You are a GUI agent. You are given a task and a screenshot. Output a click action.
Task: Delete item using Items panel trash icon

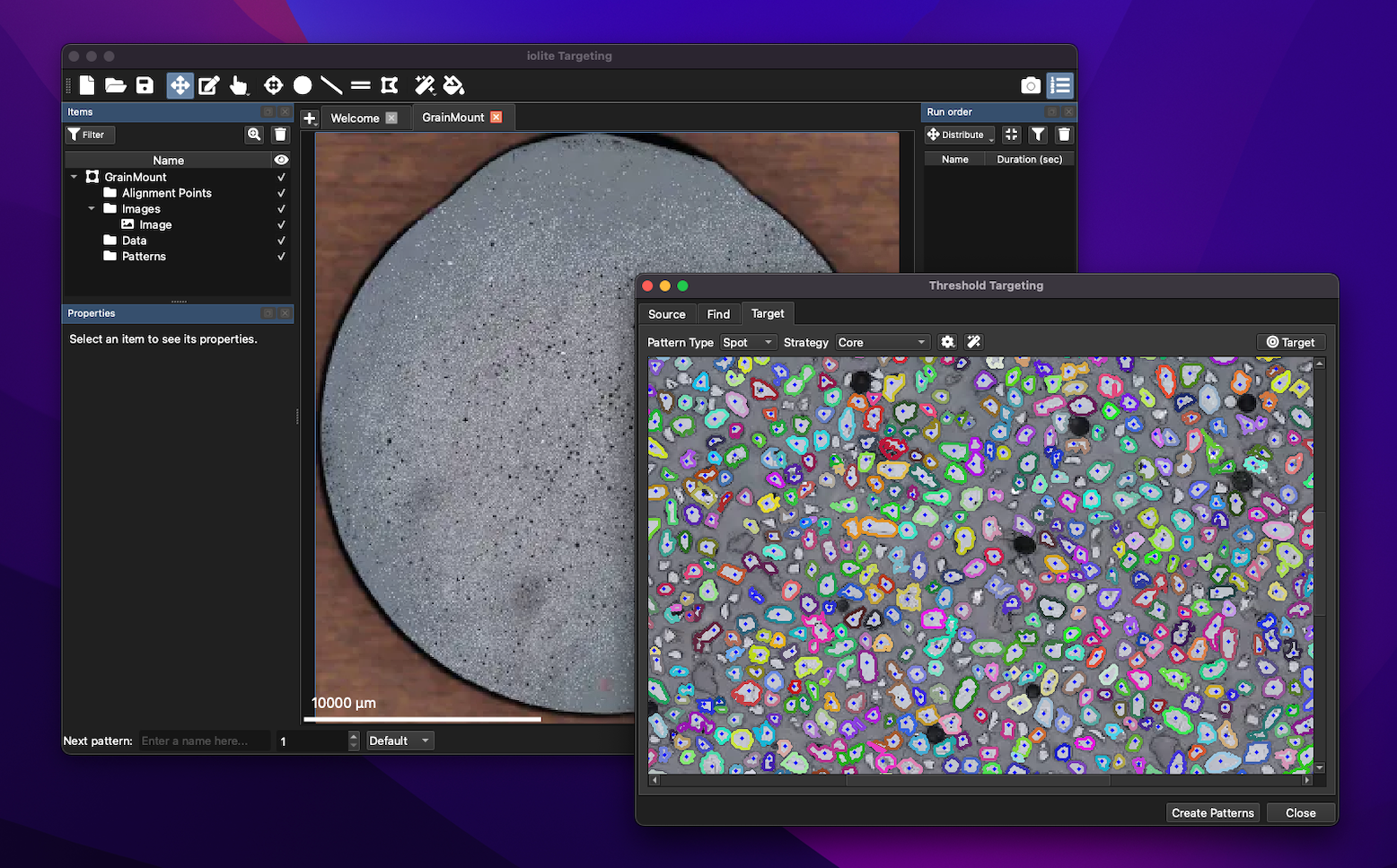(280, 135)
